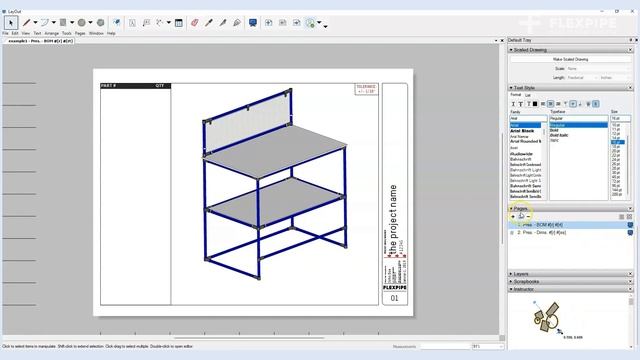
Task: Delete selected page with minus icon
Action: click(529, 216)
